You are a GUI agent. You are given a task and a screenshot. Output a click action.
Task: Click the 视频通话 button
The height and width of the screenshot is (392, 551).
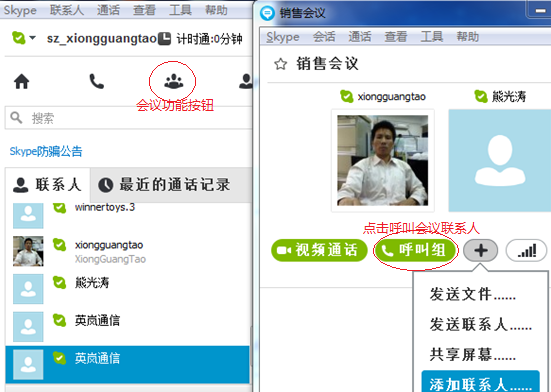pos(319,250)
